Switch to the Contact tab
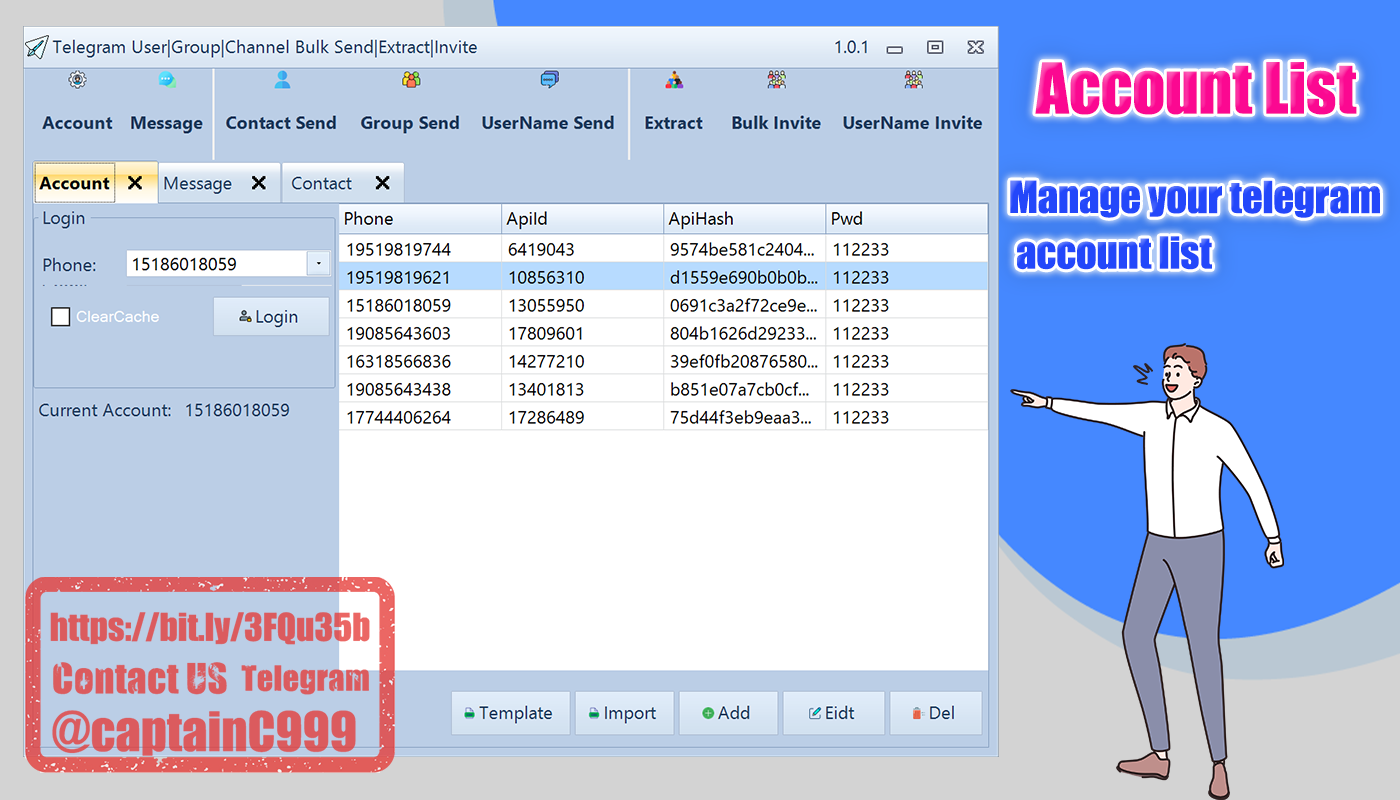This screenshot has width=1400, height=800. pos(321,183)
